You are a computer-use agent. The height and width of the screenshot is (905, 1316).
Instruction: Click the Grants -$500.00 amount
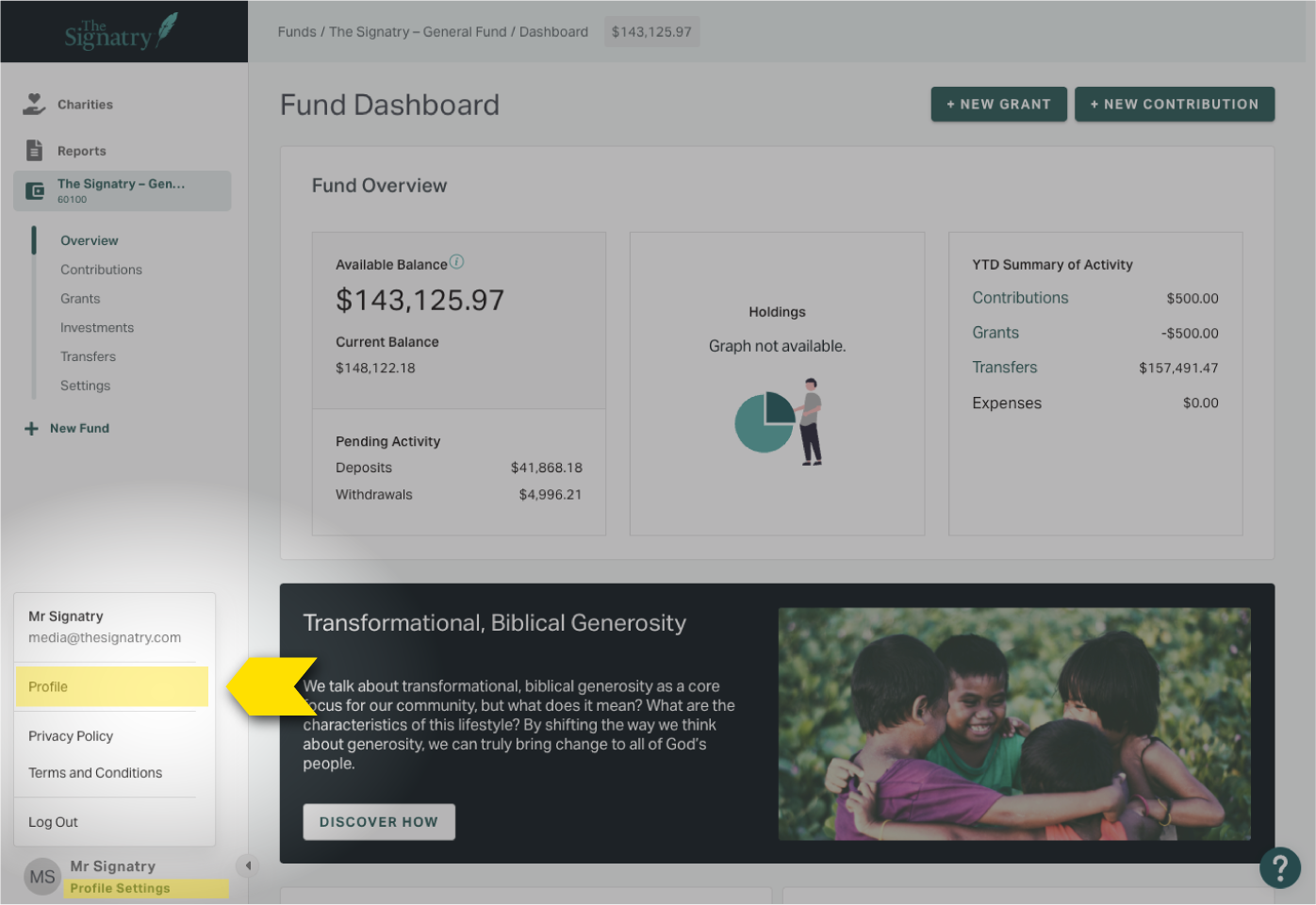tap(1190, 333)
